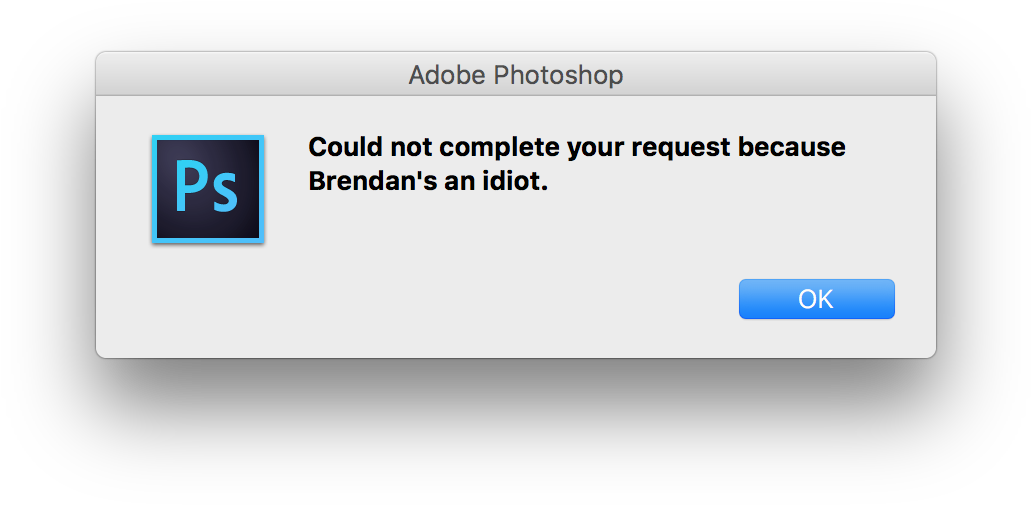This screenshot has height=505, width=1031.
Task: Click the word Adobe in the title
Action: [x=438, y=75]
